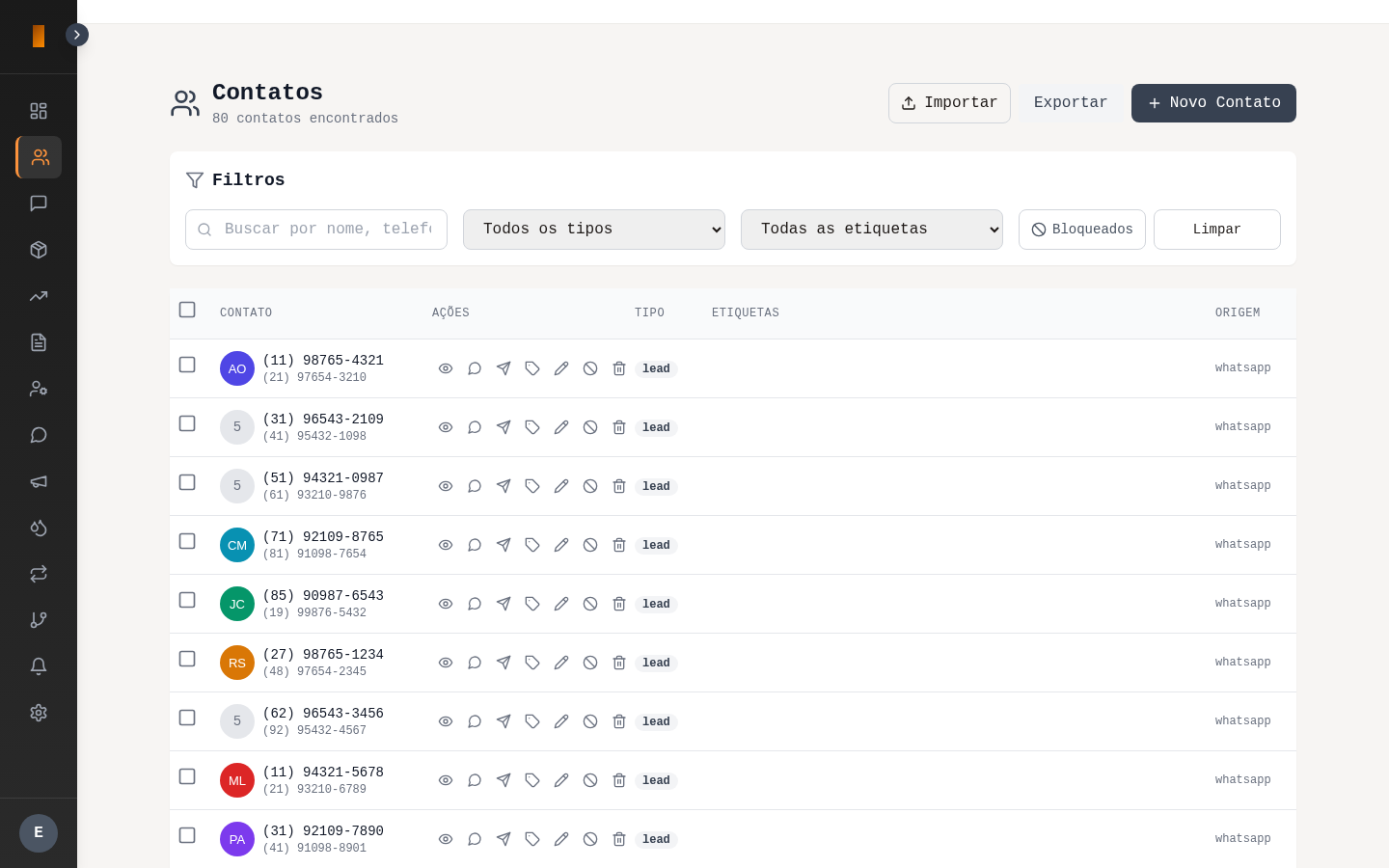The height and width of the screenshot is (868, 1389).
Task: Expand the sidebar with the chevron arrow
Action: click(77, 35)
